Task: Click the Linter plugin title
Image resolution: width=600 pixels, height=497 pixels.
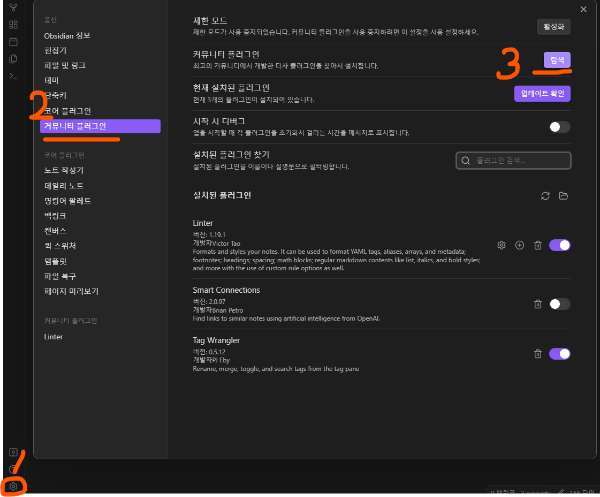Action: pos(203,223)
